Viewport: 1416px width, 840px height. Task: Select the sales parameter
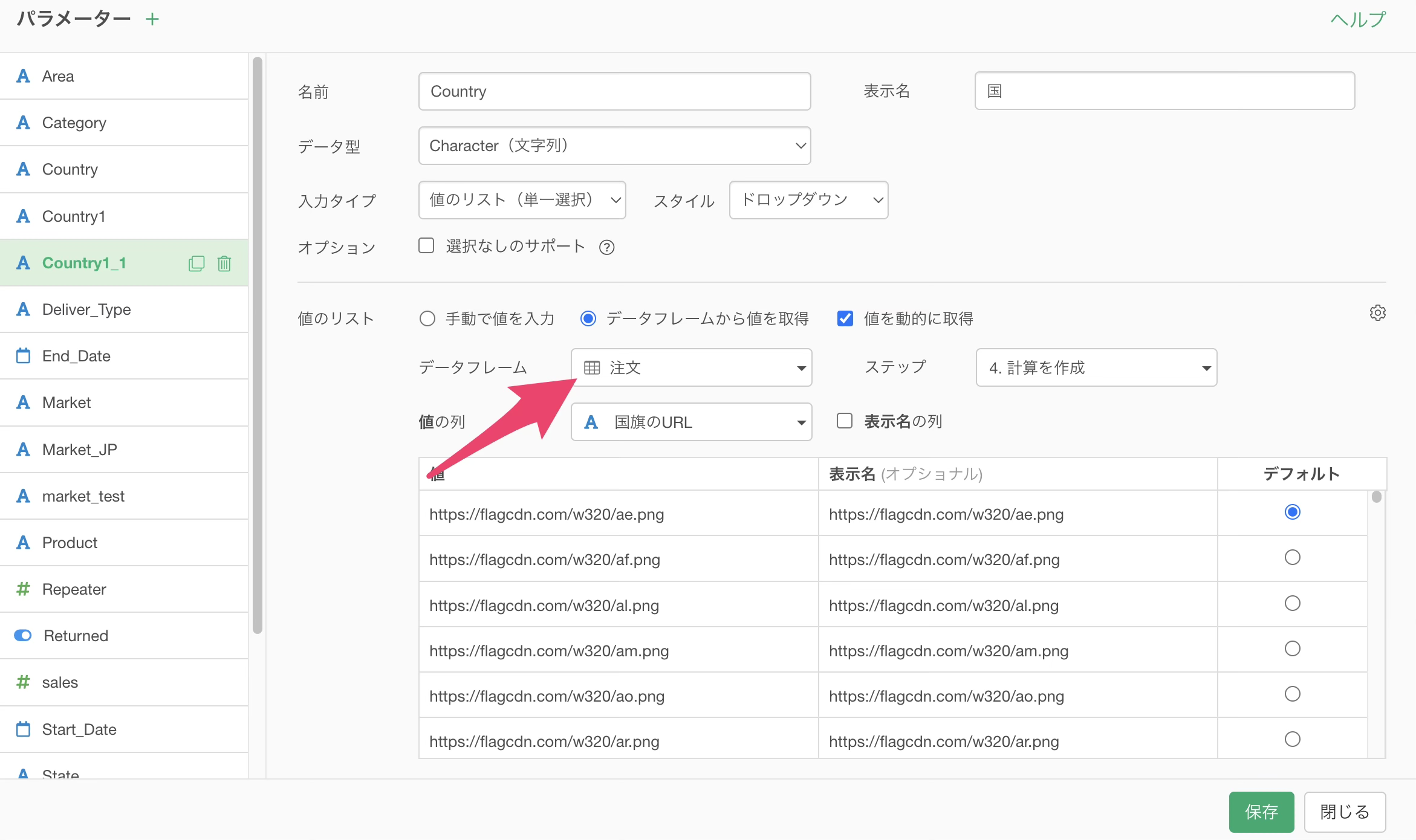point(124,682)
